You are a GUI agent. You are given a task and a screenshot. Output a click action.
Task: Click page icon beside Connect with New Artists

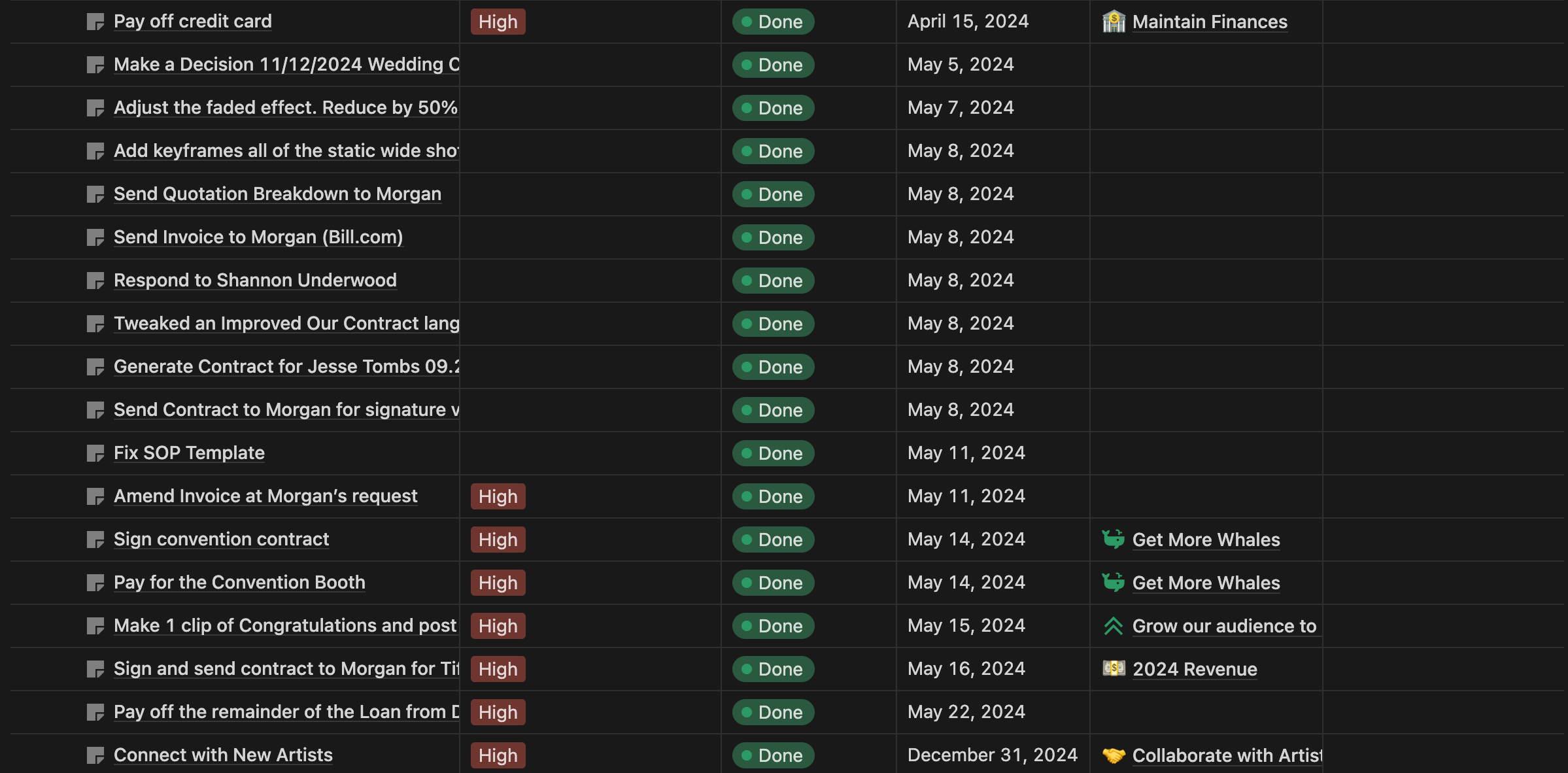tap(95, 755)
